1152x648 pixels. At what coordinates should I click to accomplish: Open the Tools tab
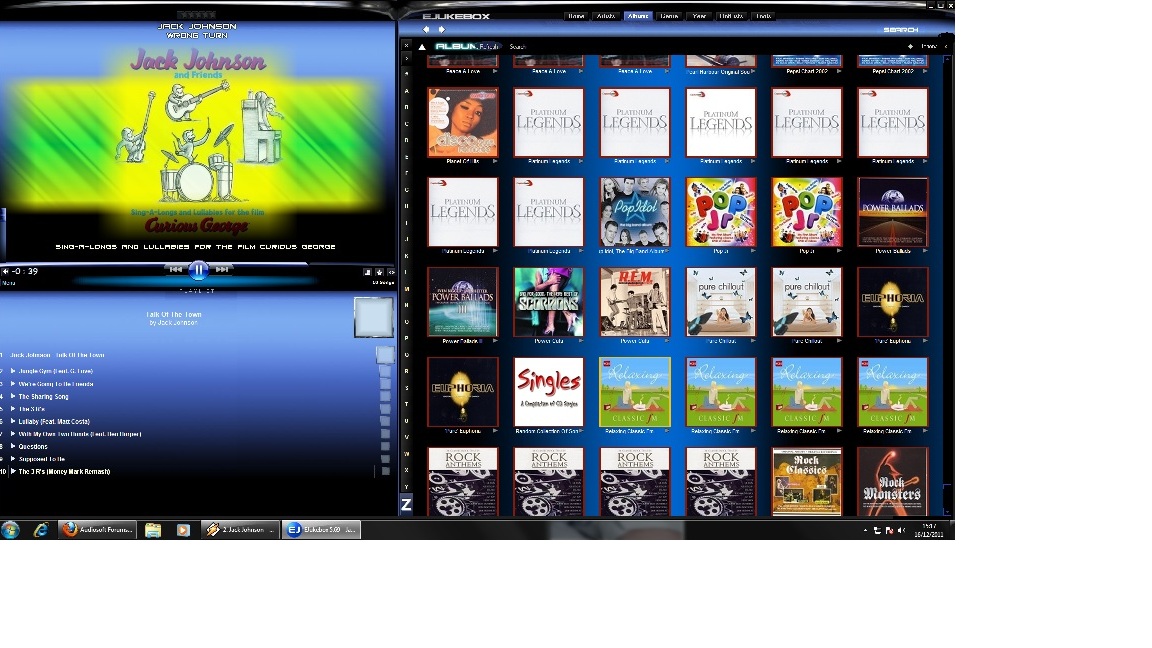764,15
